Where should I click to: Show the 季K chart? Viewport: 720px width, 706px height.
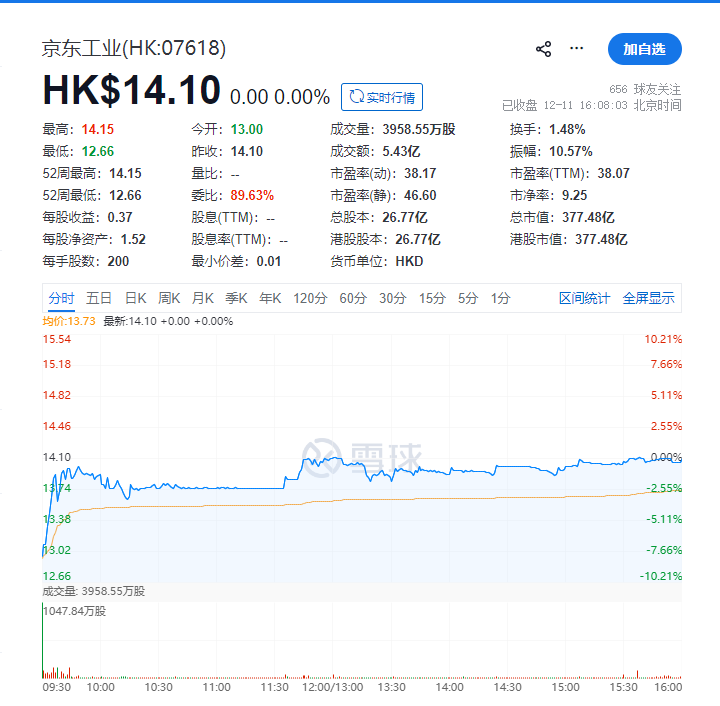(x=236, y=298)
